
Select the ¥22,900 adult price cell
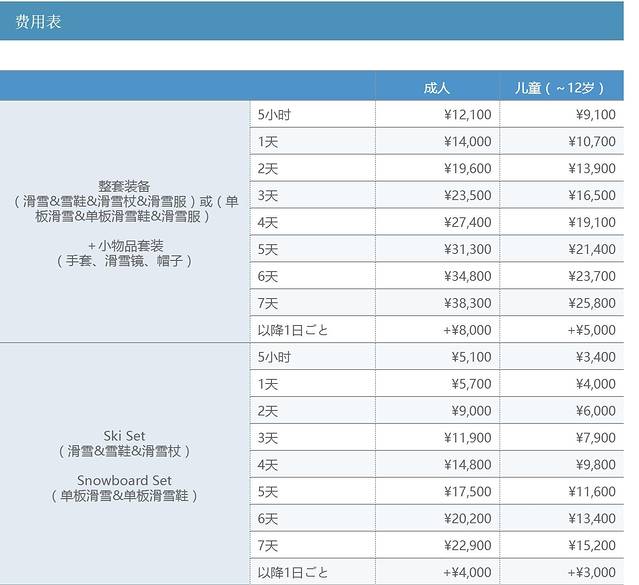point(466,546)
